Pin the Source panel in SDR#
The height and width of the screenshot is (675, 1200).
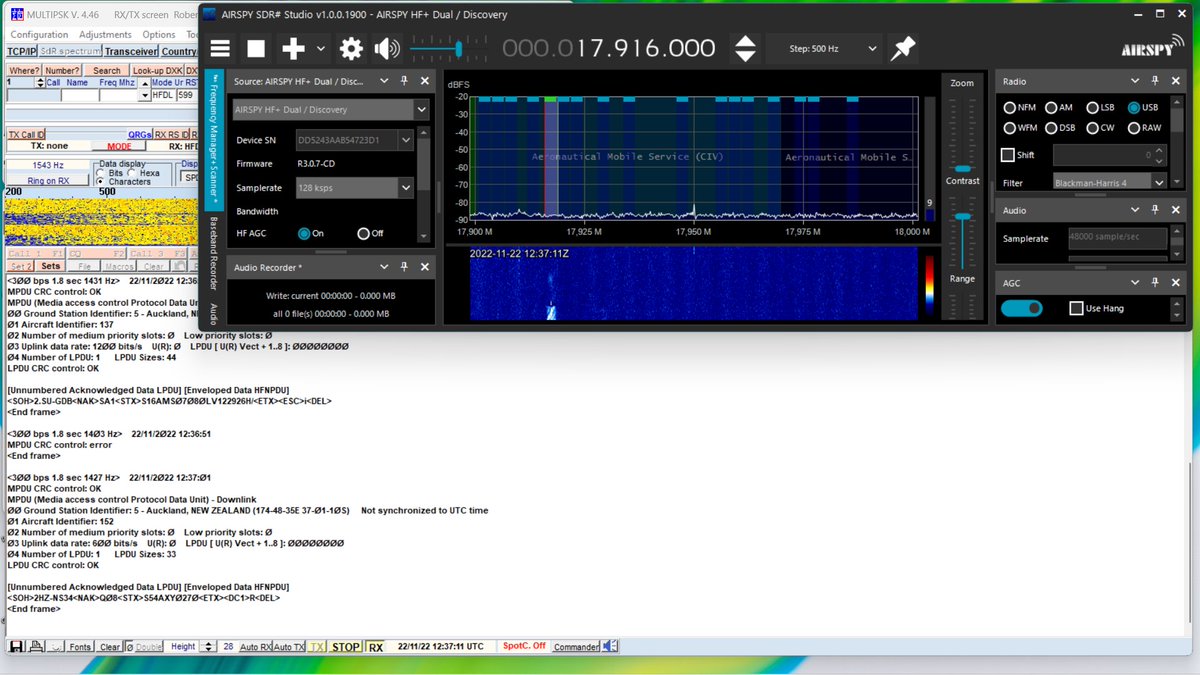[404, 81]
